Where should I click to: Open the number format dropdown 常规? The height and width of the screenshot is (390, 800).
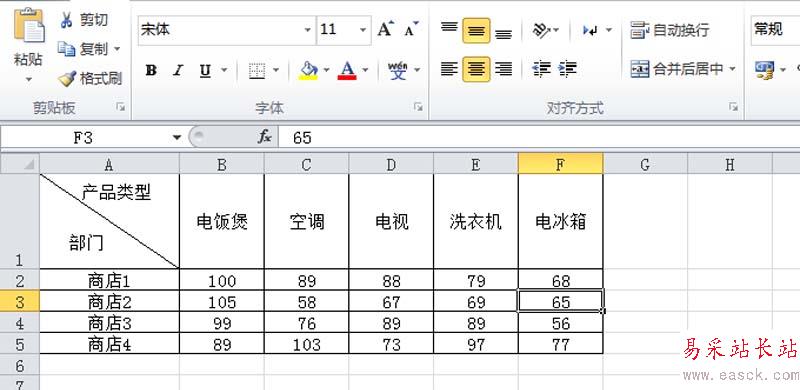coord(775,30)
